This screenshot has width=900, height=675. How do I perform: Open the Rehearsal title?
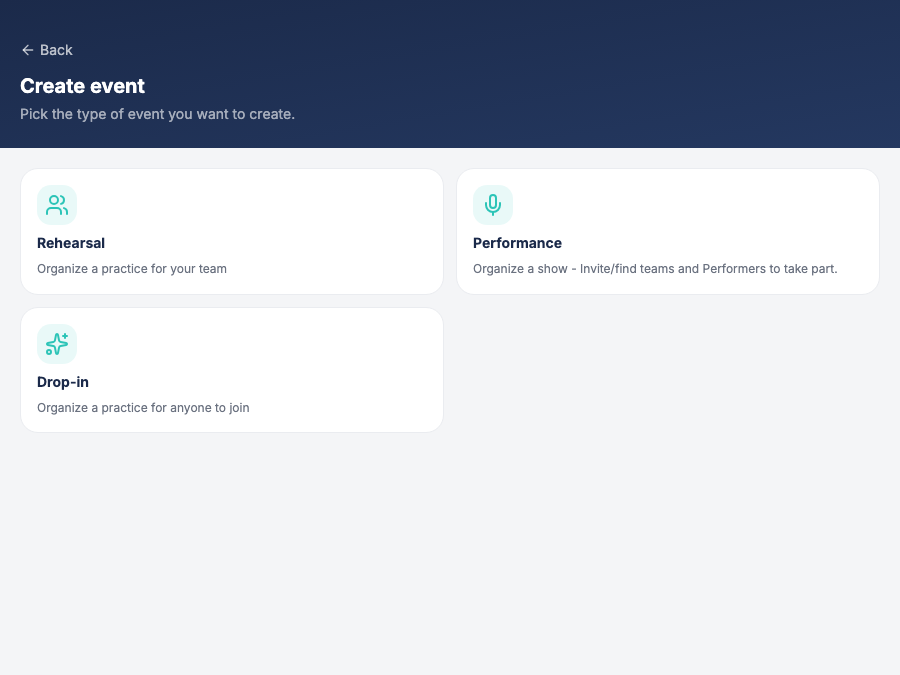(71, 243)
